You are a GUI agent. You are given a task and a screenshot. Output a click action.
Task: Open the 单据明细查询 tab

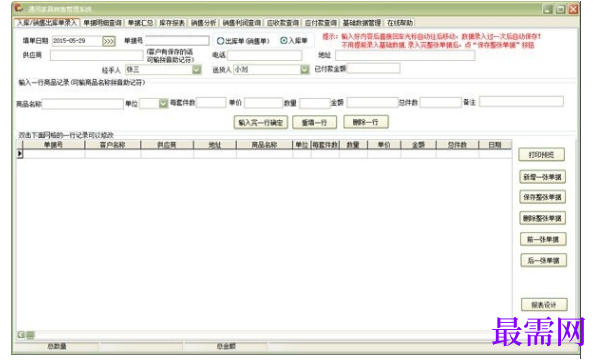tap(102, 23)
